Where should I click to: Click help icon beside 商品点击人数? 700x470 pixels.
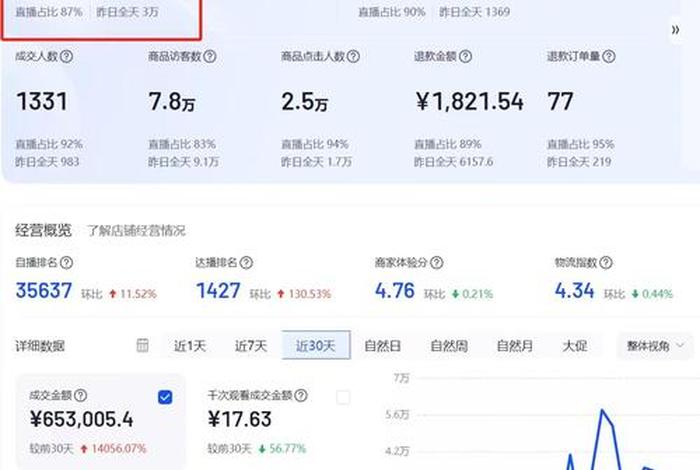[x=353, y=56]
